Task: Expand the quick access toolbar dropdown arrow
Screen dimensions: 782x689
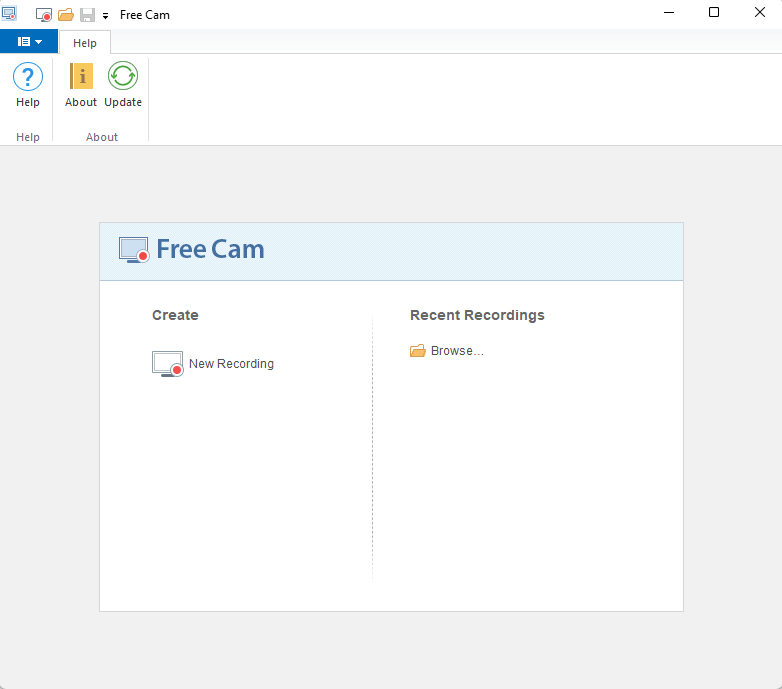Action: coord(105,16)
